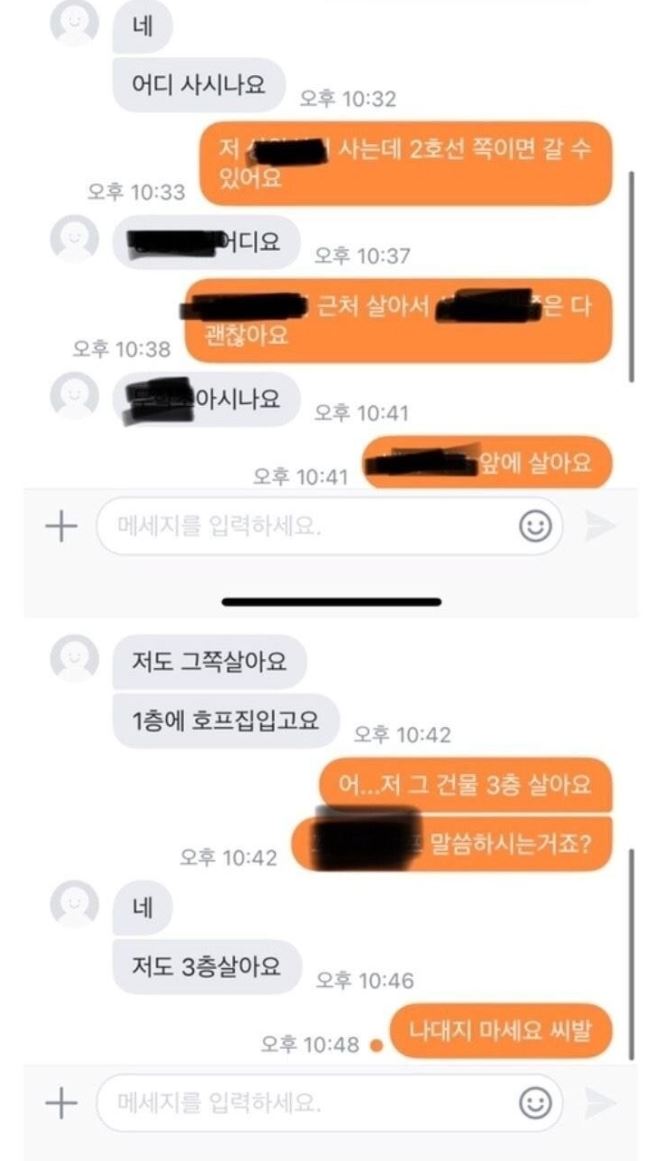The image size is (647, 1161).
Task: Tap the send arrow in lower chat
Action: 600,1104
